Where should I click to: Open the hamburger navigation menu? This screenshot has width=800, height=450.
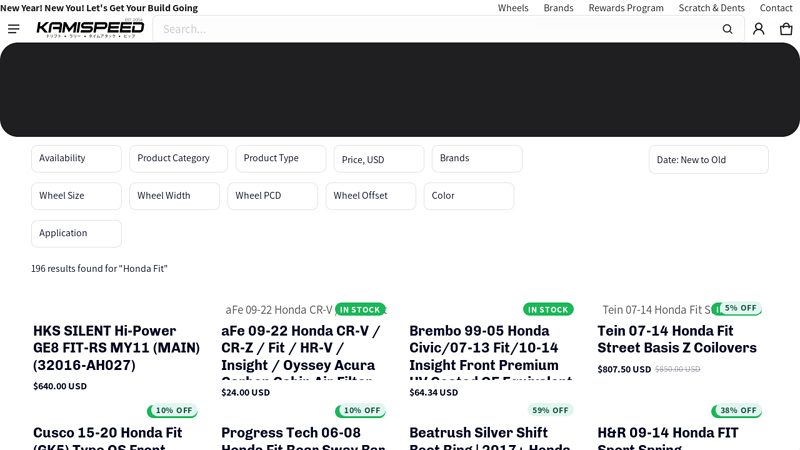click(x=14, y=29)
